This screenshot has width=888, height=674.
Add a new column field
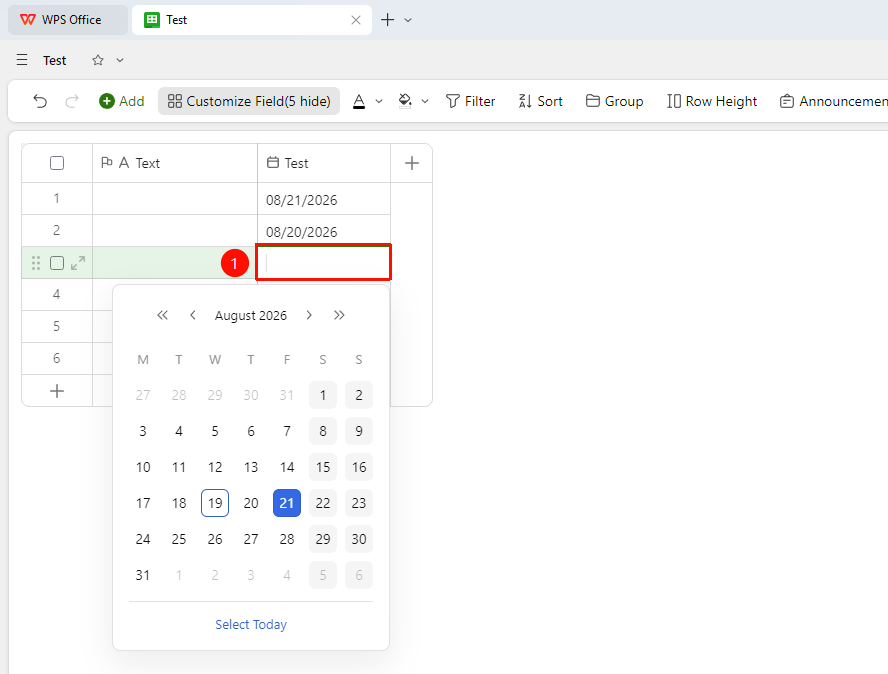tap(412, 163)
